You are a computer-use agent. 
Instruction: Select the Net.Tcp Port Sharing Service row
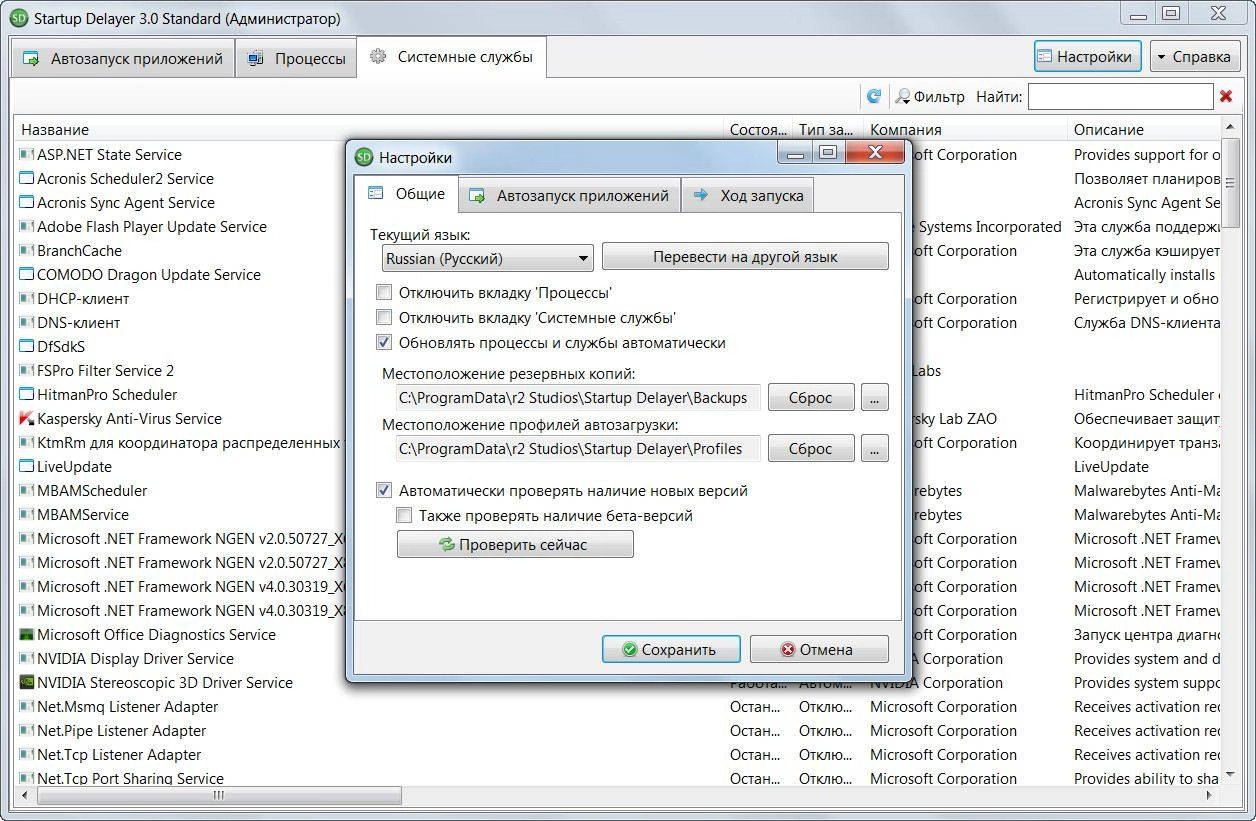(618, 779)
